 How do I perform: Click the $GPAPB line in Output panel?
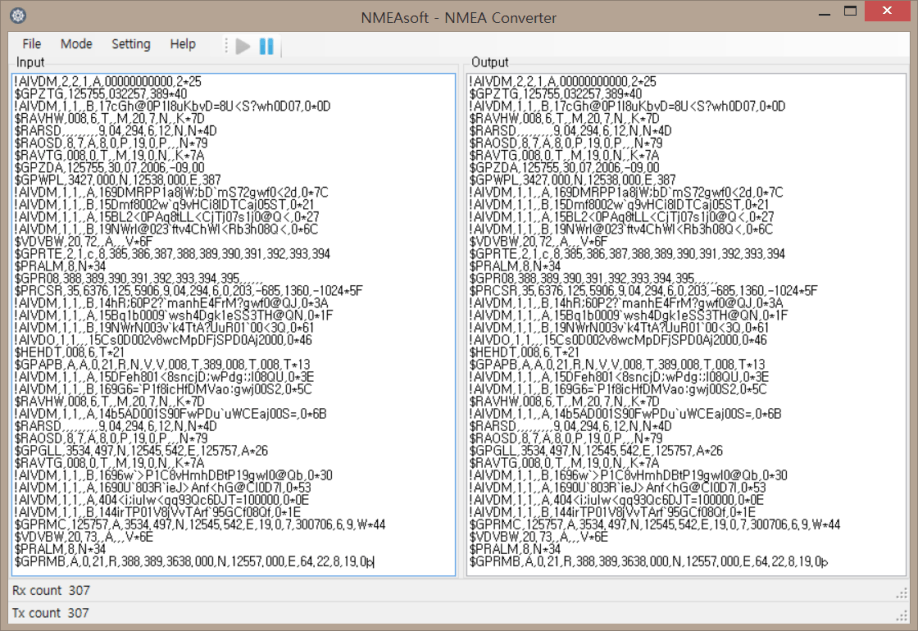tap(617, 365)
